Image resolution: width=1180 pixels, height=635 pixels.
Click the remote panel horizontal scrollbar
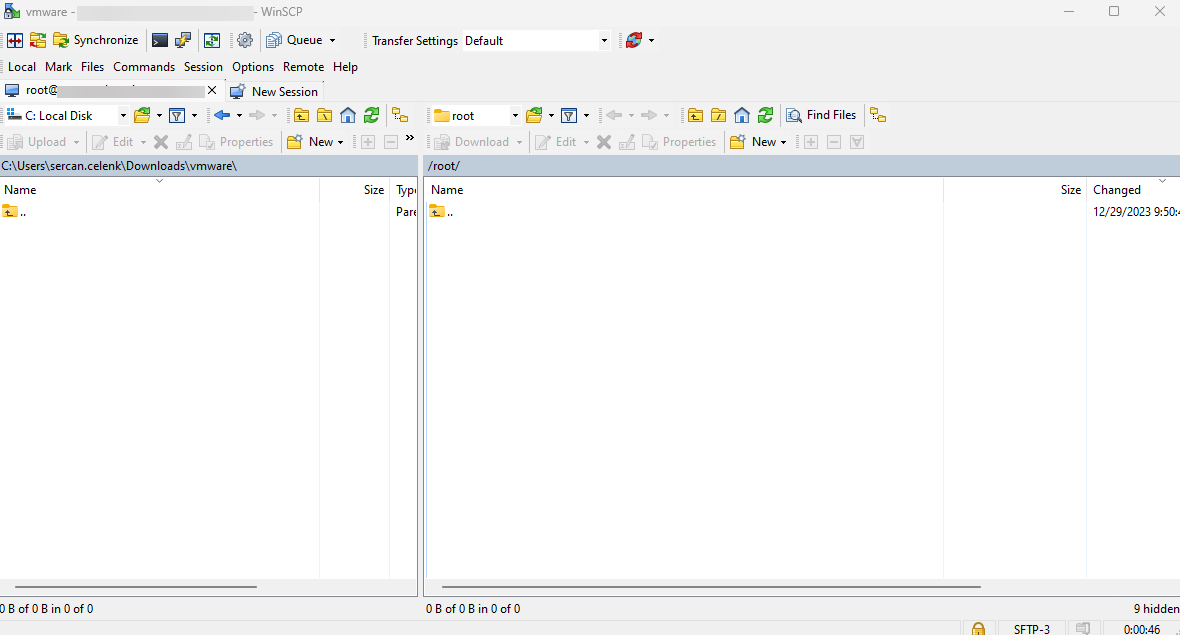click(711, 587)
